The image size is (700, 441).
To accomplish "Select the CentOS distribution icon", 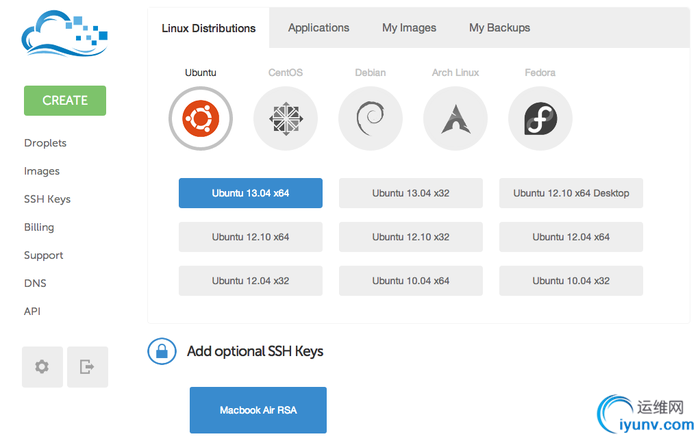I will (x=286, y=118).
